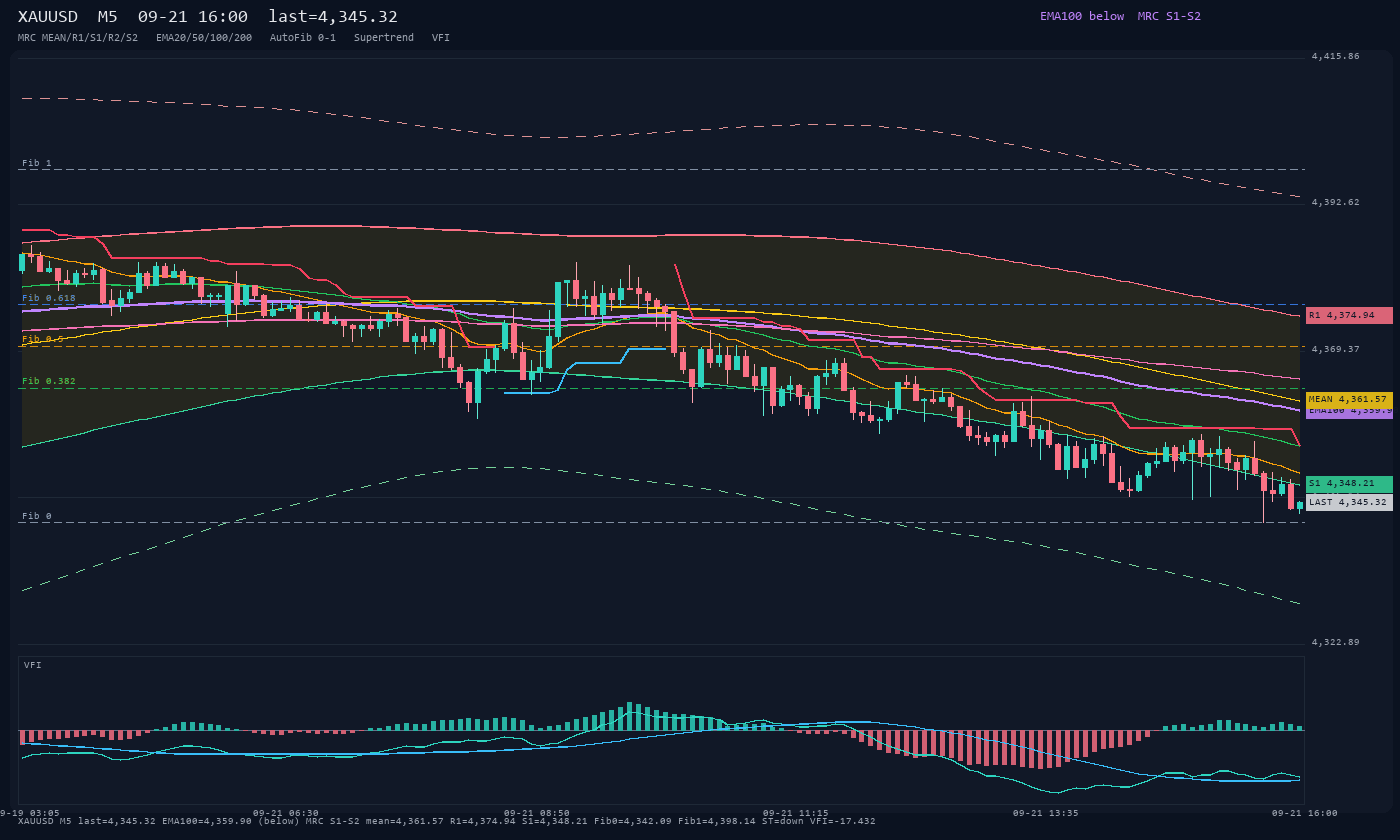The height and width of the screenshot is (840, 1400).
Task: Select the 4,392.62 price axis label
Action: point(1336,202)
